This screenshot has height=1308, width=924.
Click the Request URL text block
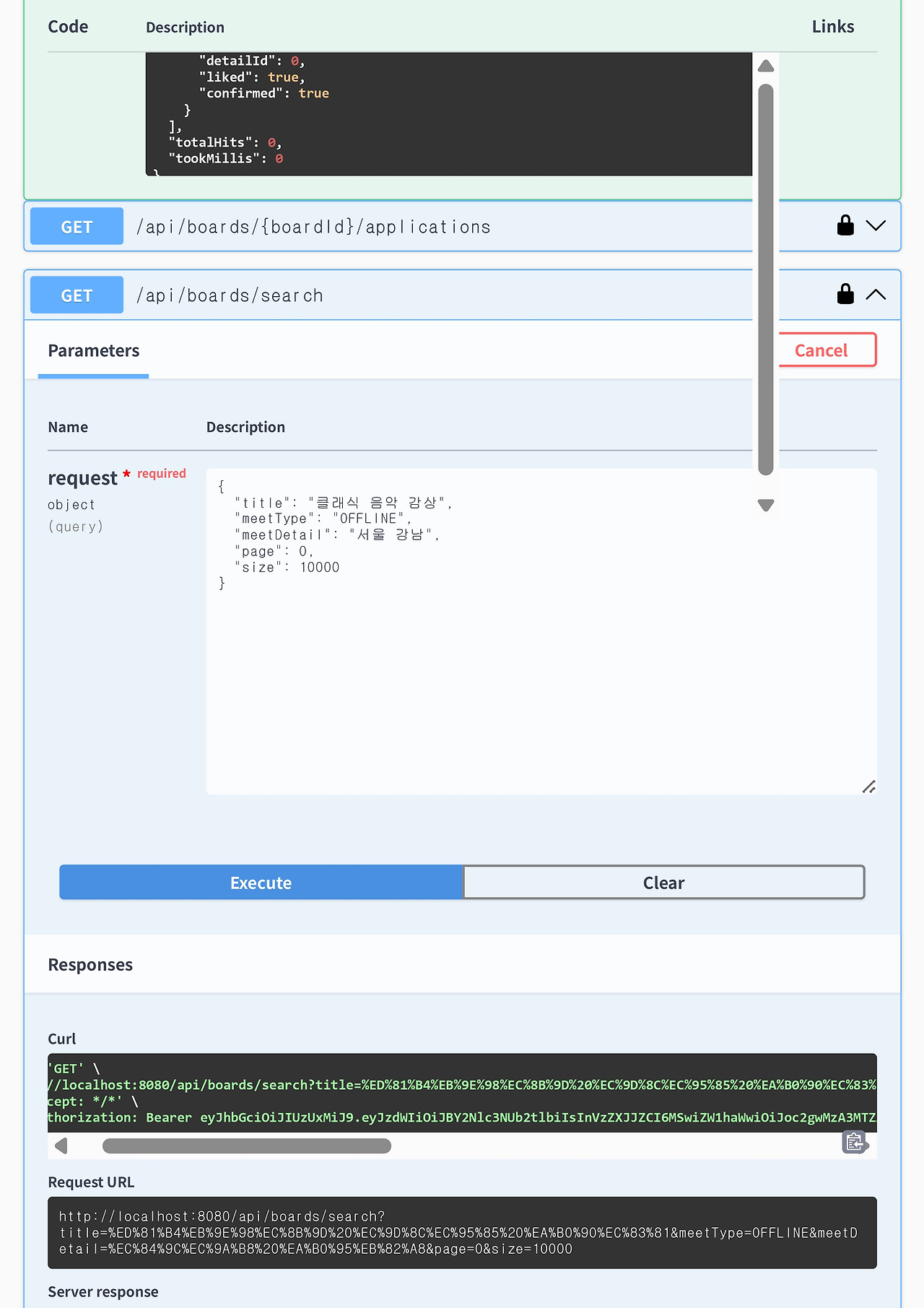pyautogui.click(x=462, y=1233)
